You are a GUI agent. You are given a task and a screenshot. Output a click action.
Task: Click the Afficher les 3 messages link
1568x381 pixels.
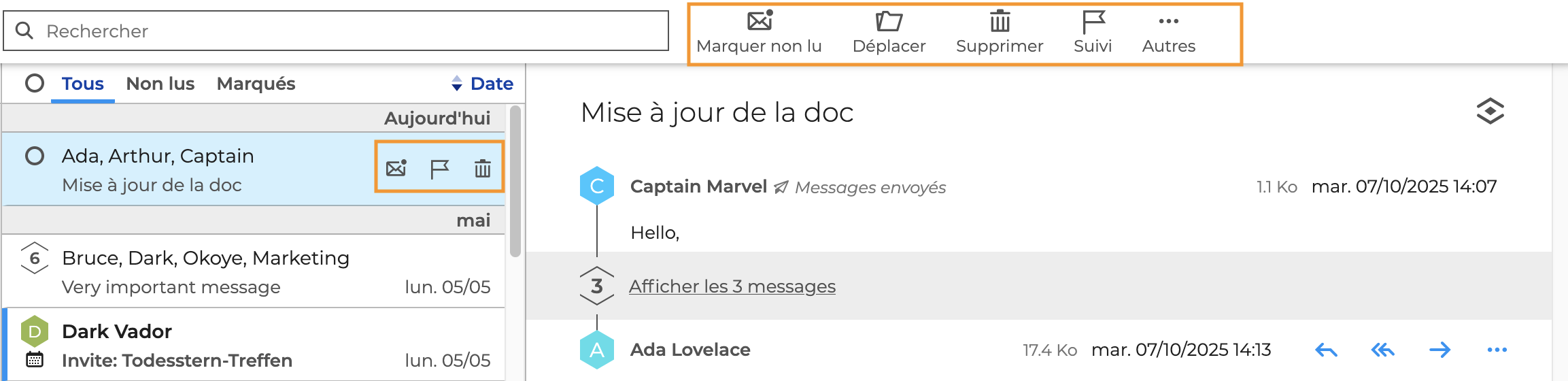(732, 286)
